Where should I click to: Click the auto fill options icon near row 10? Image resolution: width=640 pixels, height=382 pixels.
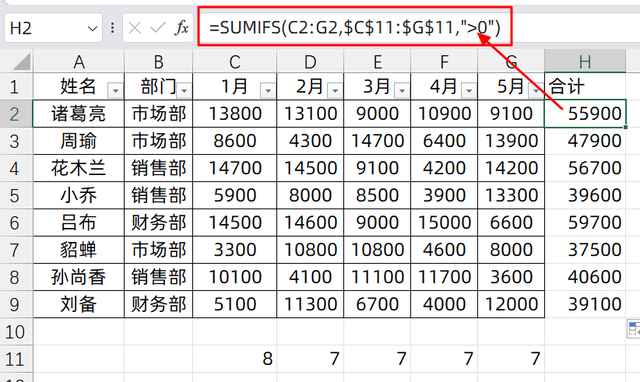pyautogui.click(x=633, y=329)
